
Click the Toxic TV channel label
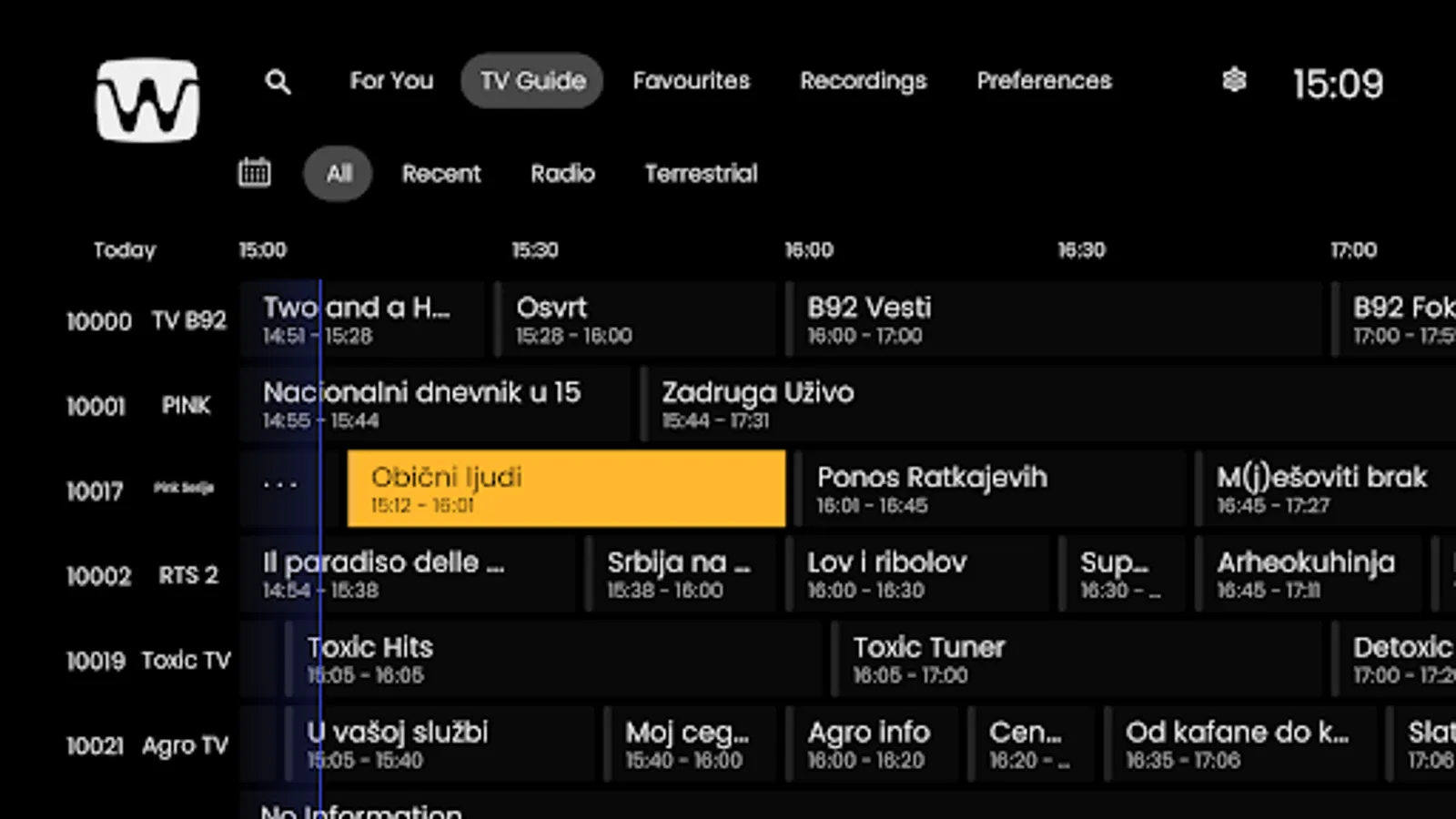[185, 660]
